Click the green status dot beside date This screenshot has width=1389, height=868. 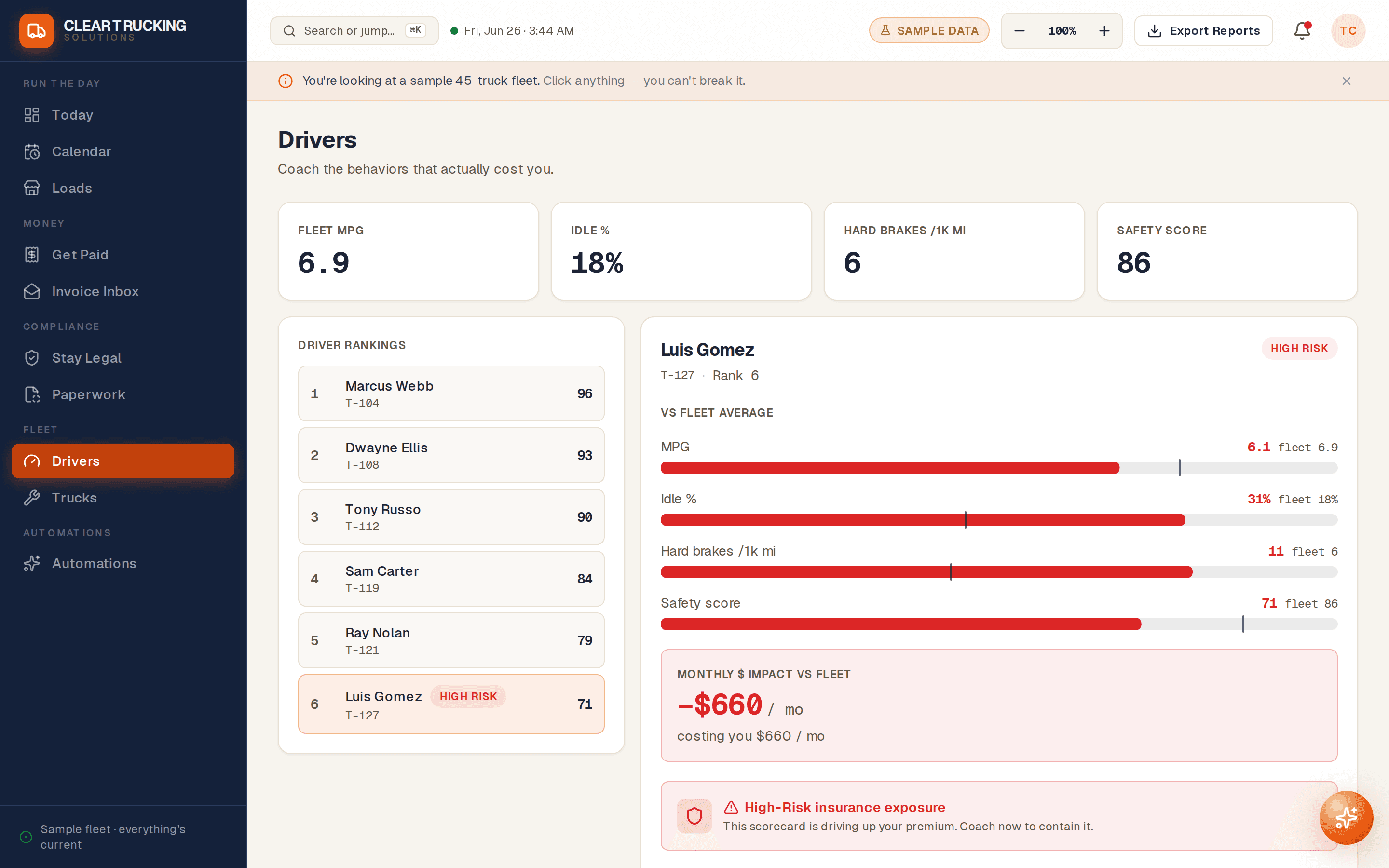pyautogui.click(x=454, y=31)
